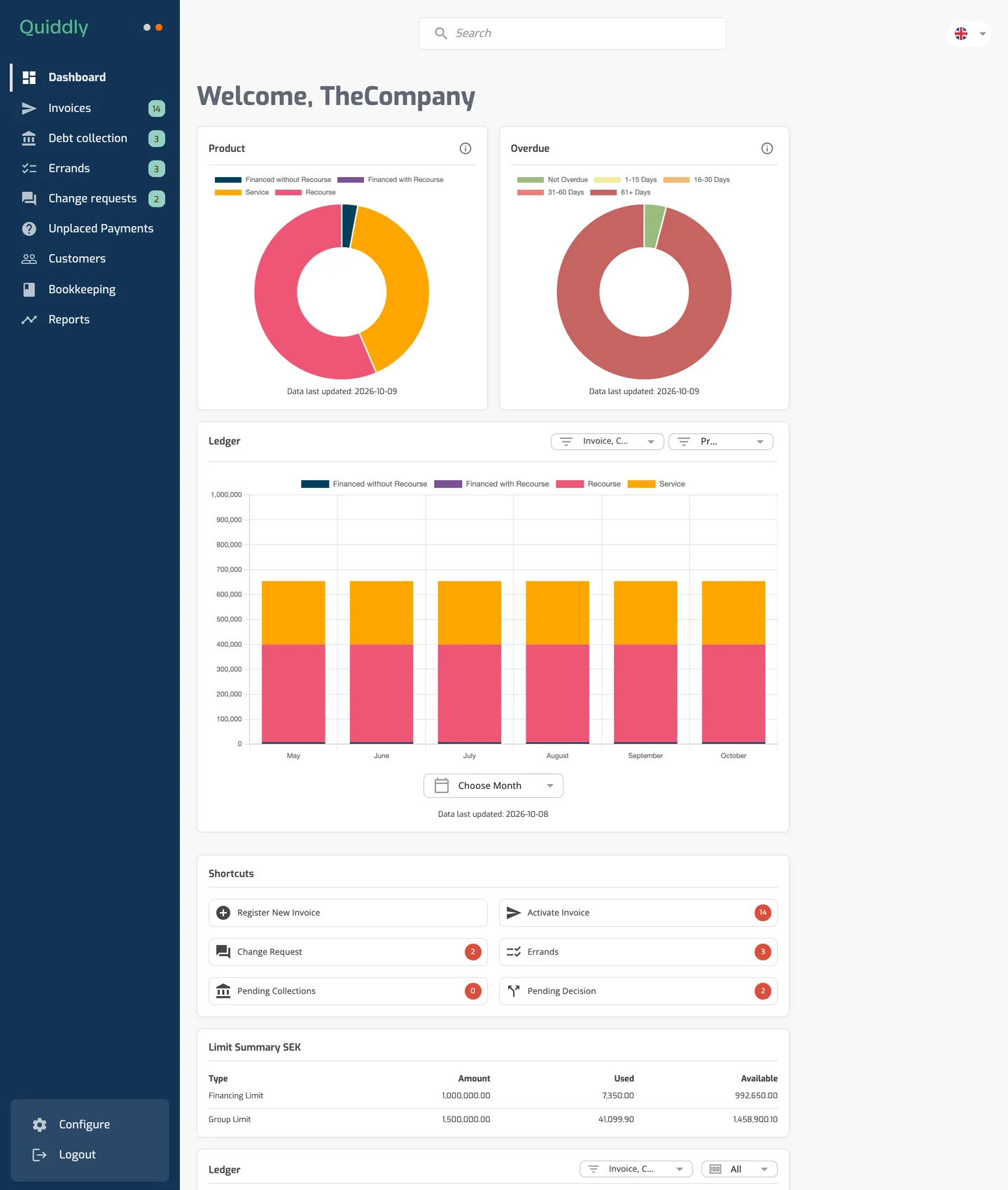
Task: Click the Bookkeeping book icon
Action: point(29,289)
